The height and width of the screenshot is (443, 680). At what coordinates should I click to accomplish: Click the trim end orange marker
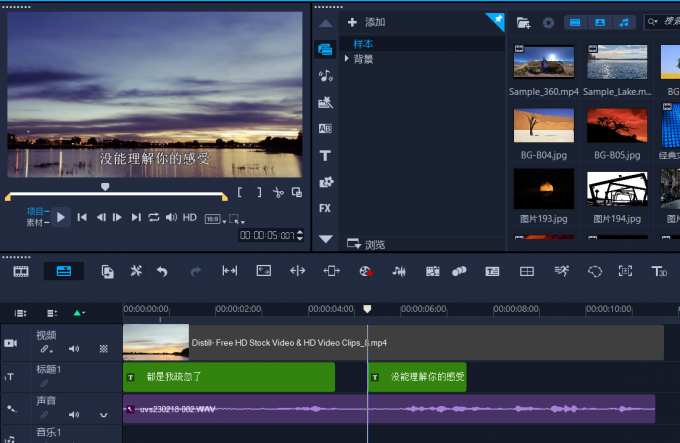225,197
